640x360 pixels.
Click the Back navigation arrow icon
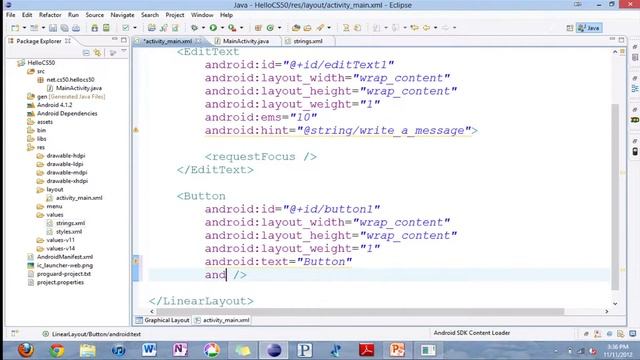click(x=427, y=28)
